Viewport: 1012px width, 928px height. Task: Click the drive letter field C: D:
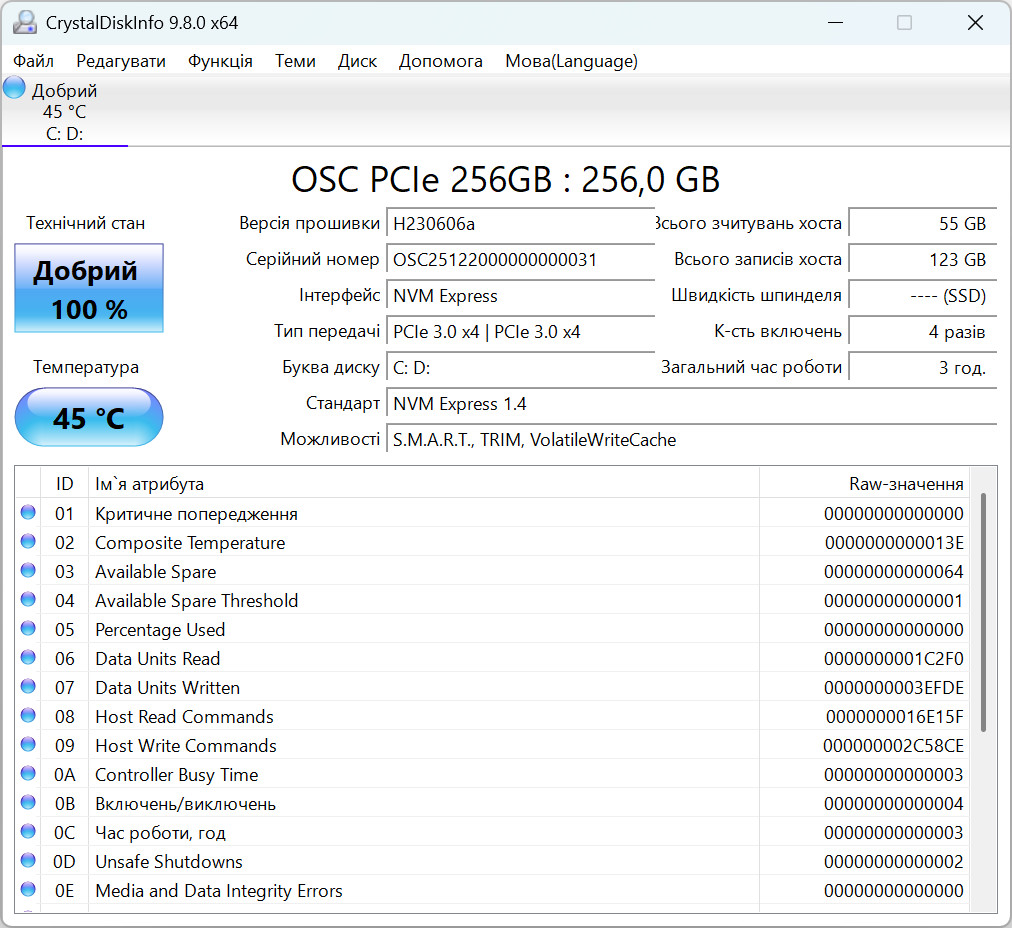[x=520, y=368]
